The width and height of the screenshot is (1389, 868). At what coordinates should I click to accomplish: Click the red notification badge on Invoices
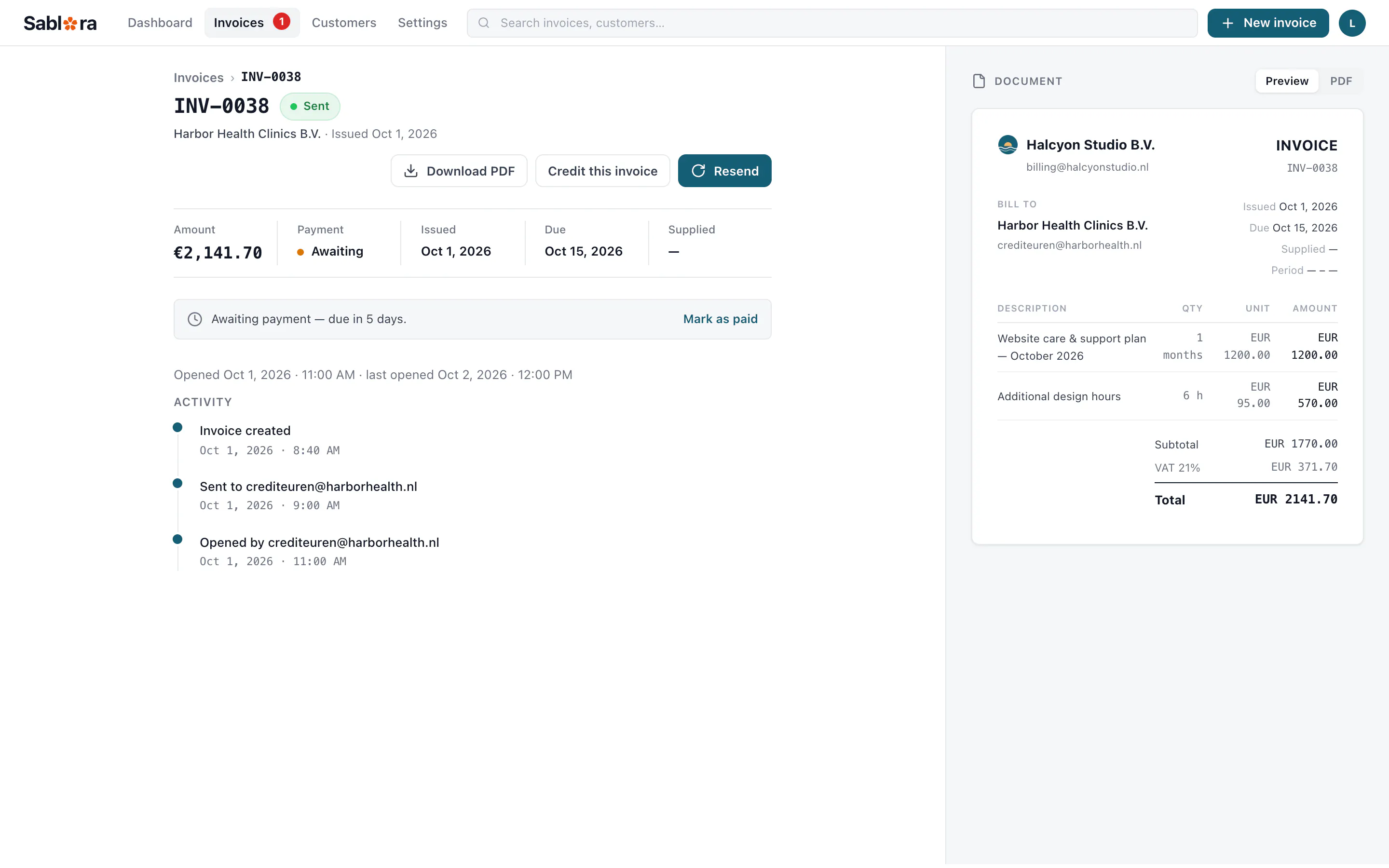click(281, 22)
